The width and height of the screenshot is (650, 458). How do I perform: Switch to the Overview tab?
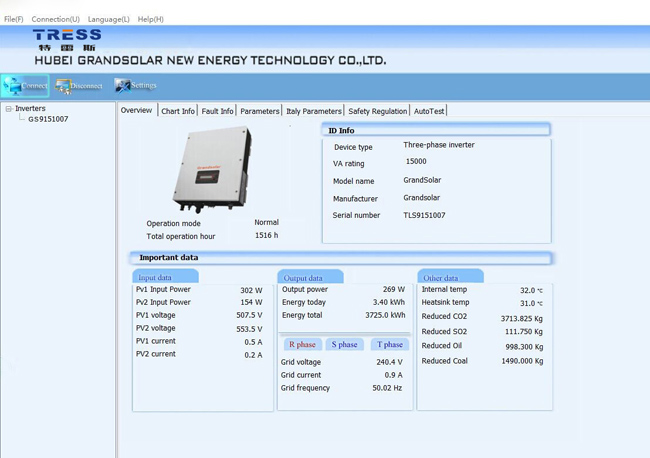(x=136, y=110)
